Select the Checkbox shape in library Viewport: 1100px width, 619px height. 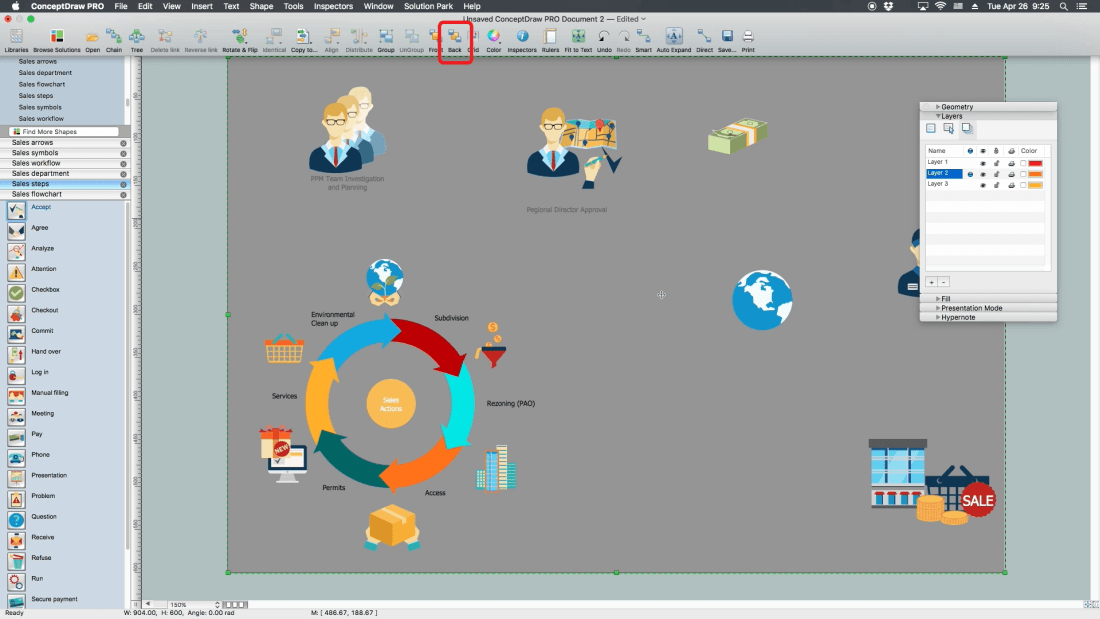16,293
